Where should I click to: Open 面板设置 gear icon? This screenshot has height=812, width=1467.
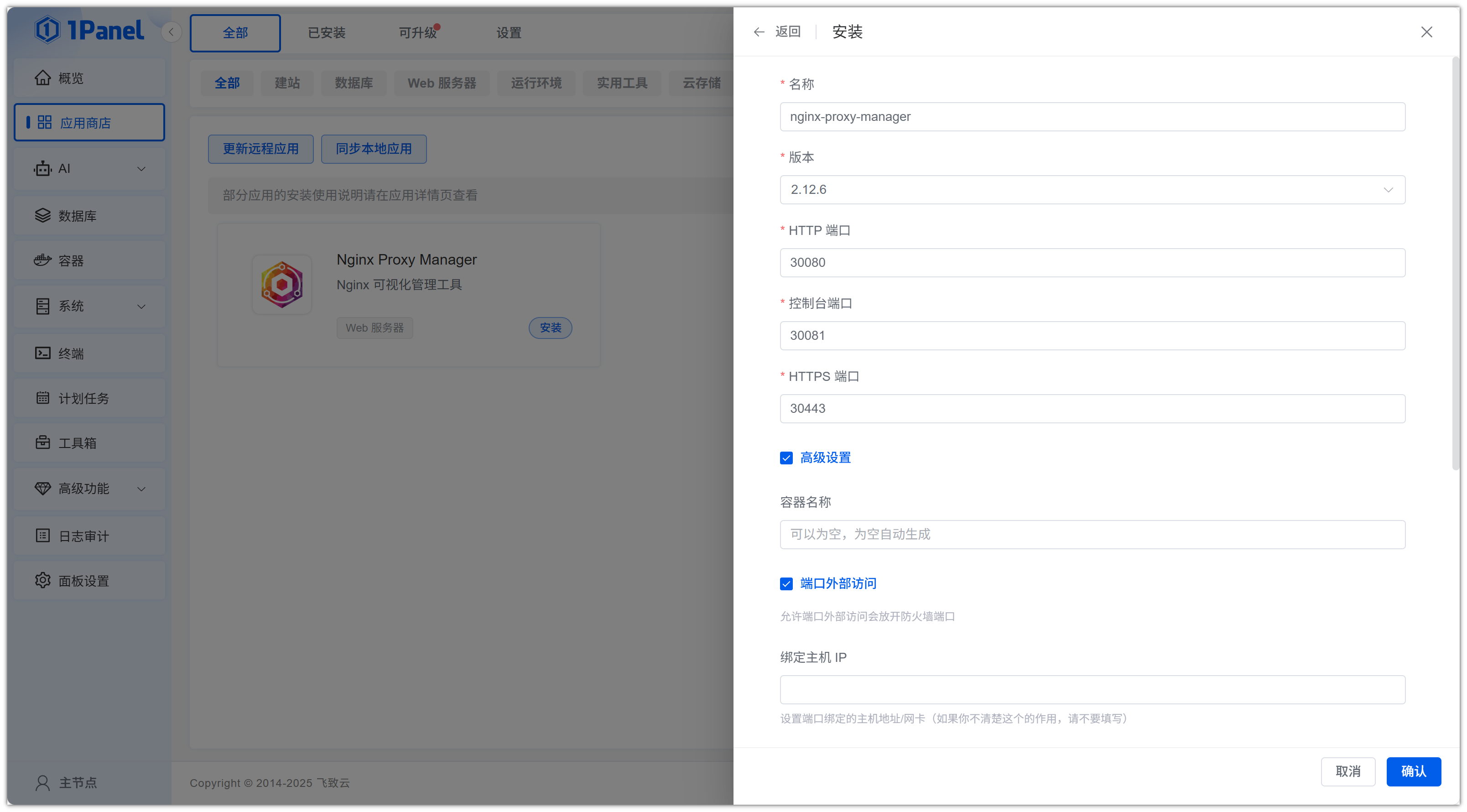tap(43, 580)
